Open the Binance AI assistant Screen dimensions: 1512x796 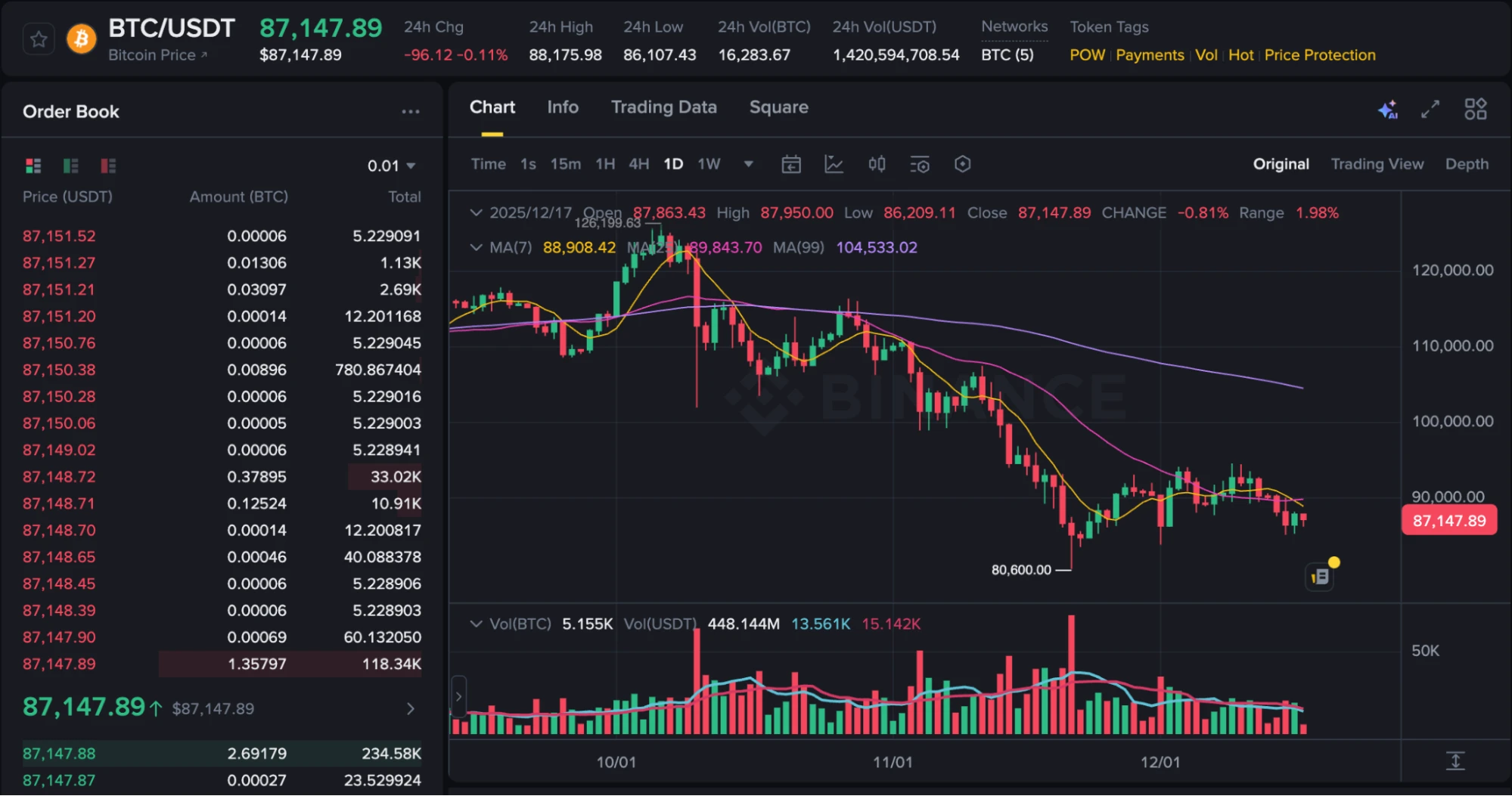[x=1387, y=109]
